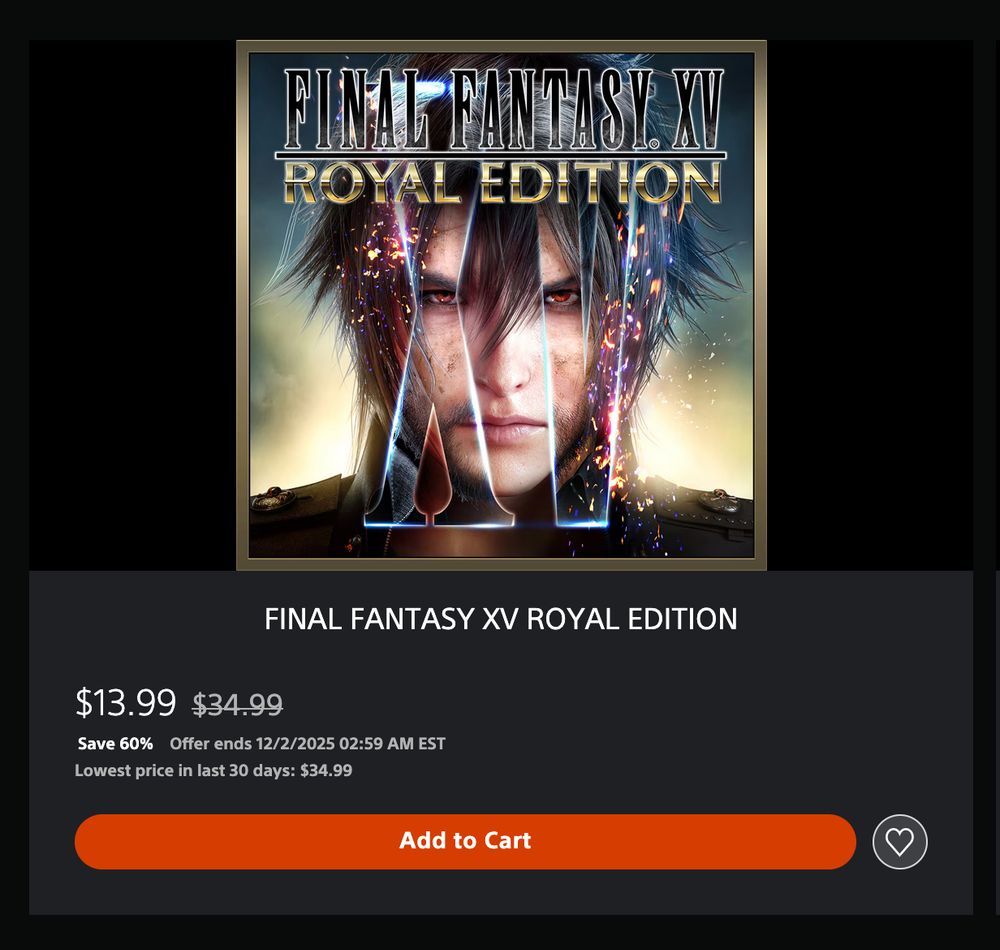
Task: Click the black panel right of cover art
Action: click(870, 305)
